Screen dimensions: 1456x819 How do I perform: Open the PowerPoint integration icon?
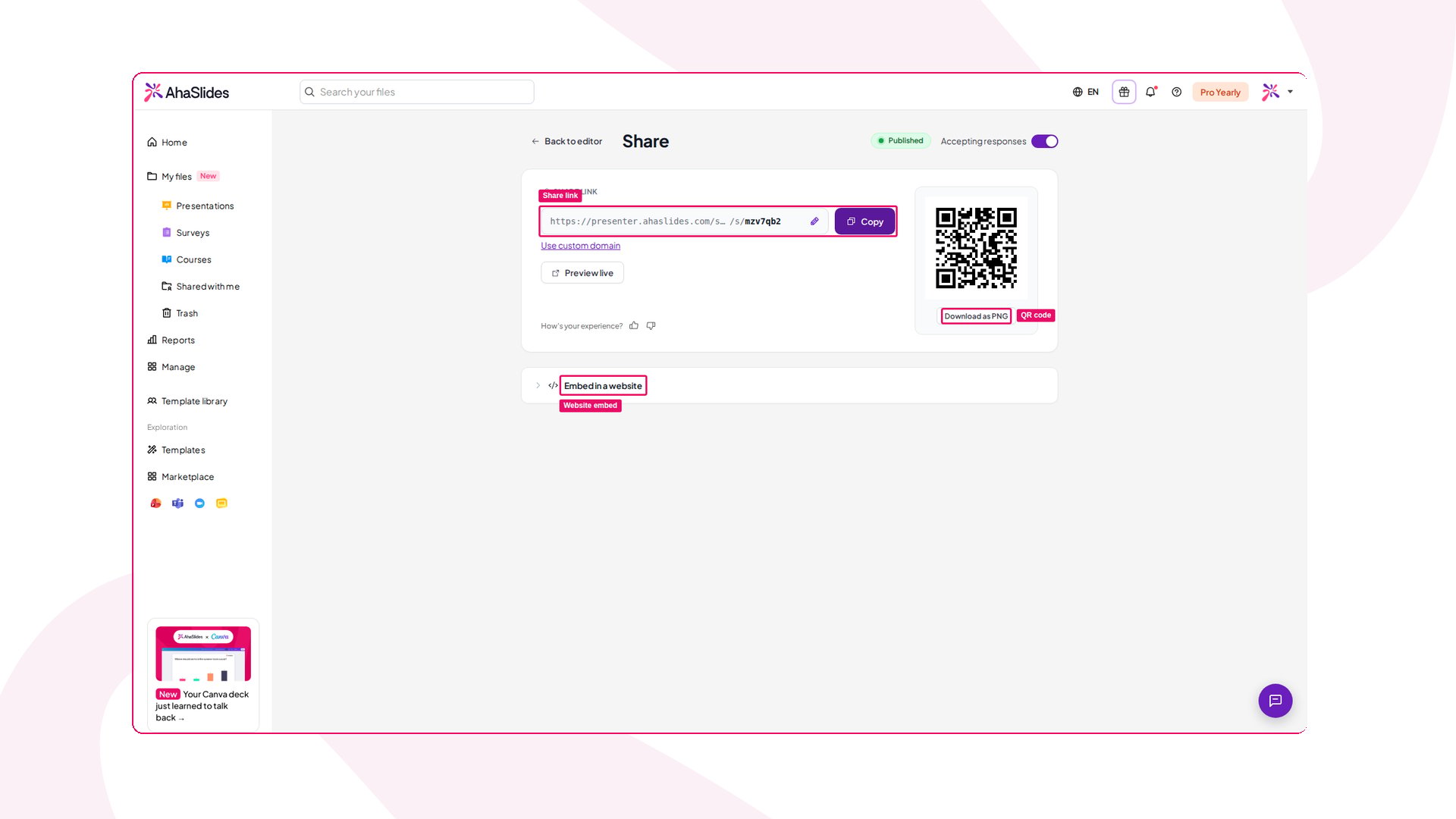tap(155, 503)
